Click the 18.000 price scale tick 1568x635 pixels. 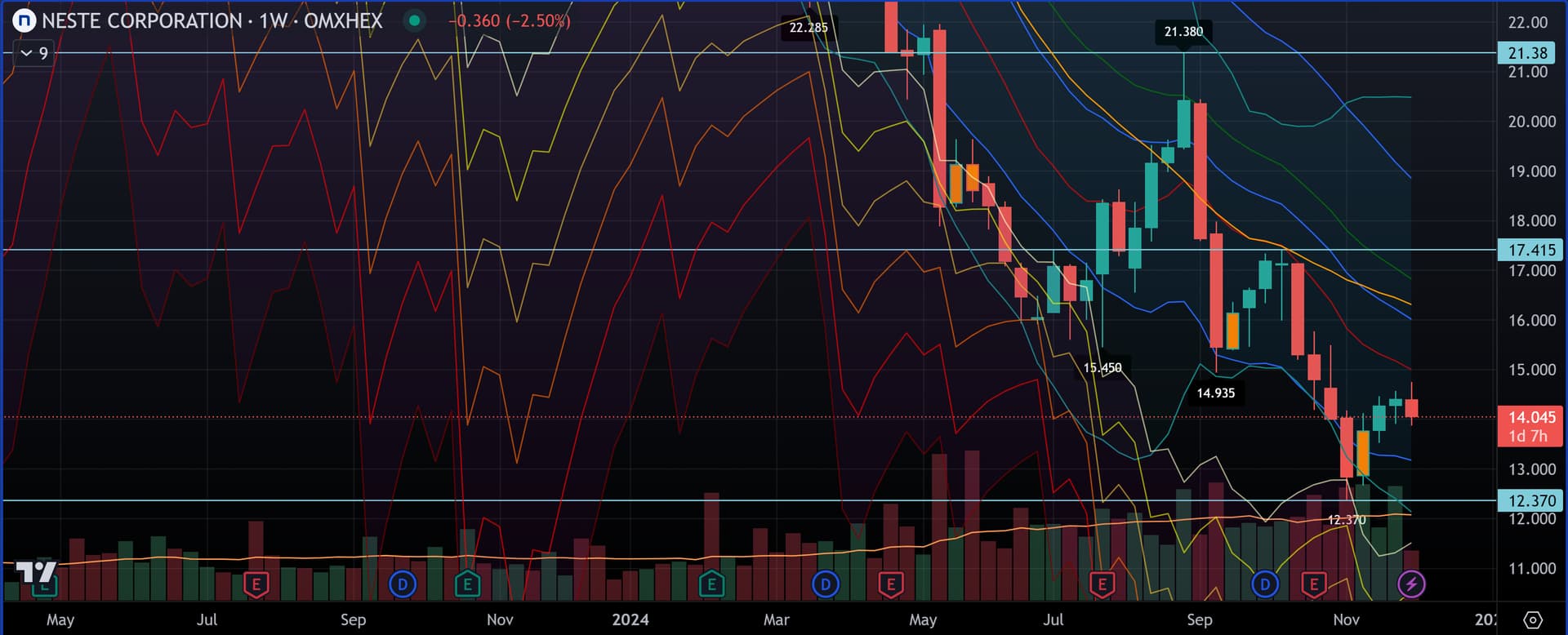(x=1531, y=221)
